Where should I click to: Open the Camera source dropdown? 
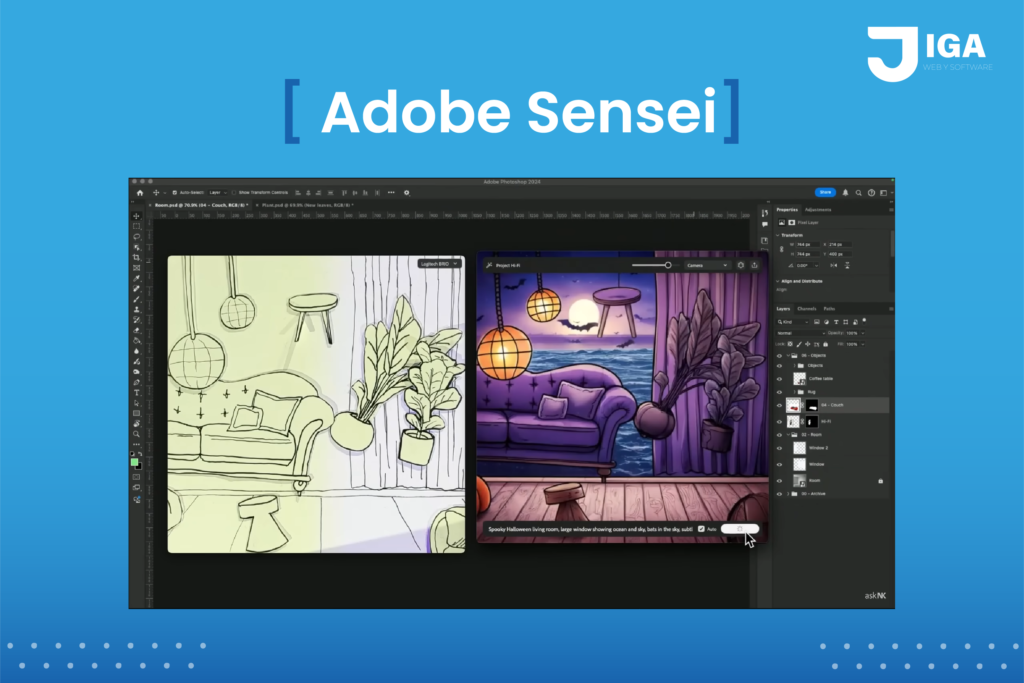coord(707,265)
